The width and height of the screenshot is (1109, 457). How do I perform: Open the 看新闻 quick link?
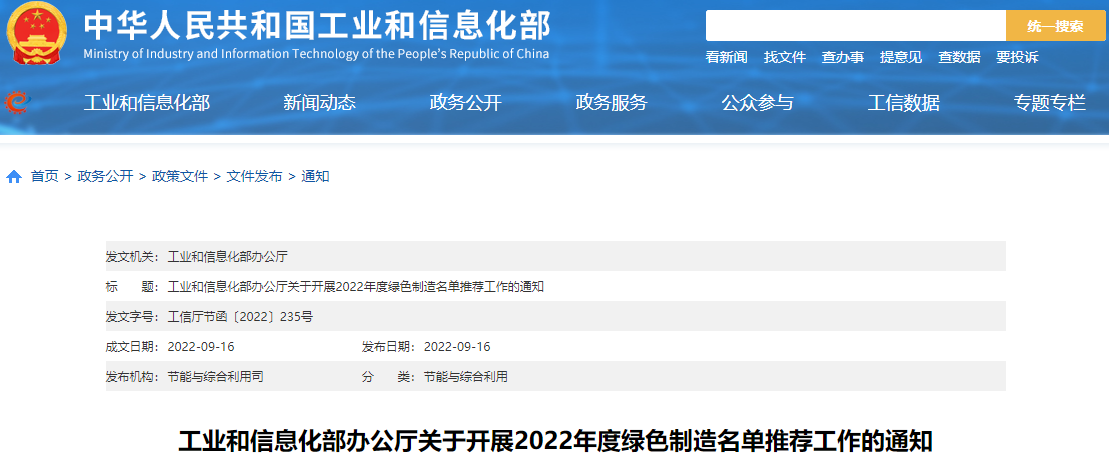[x=726, y=57]
